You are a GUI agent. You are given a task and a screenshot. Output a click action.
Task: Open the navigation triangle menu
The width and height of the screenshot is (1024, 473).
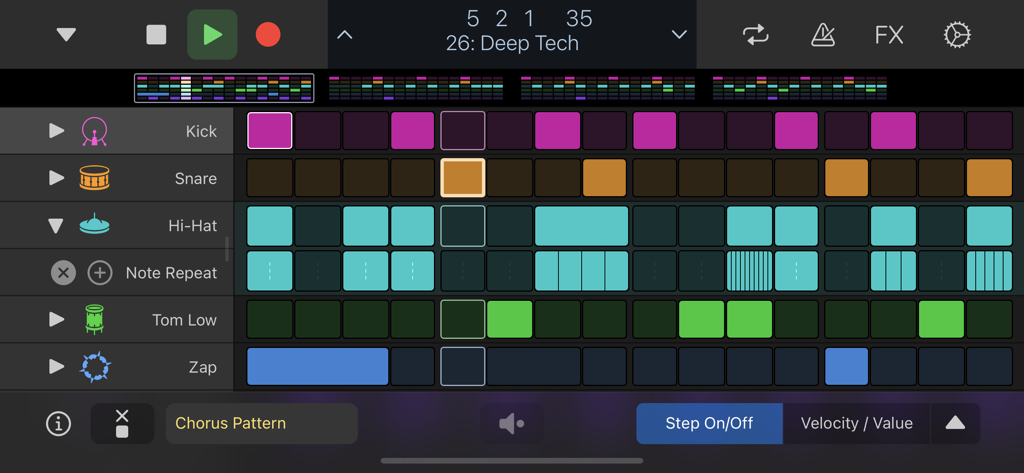click(66, 35)
